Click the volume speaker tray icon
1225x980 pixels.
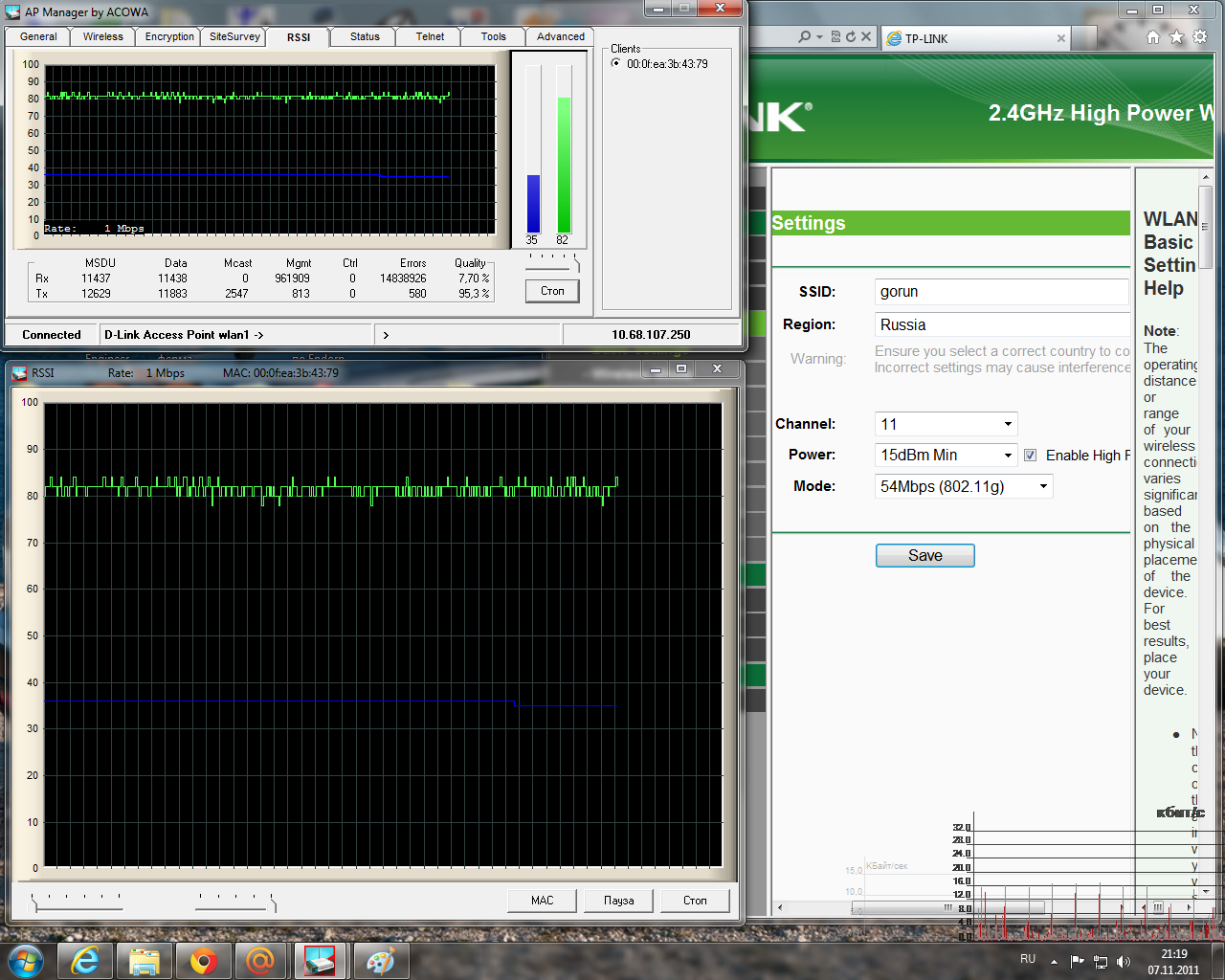click(1124, 961)
